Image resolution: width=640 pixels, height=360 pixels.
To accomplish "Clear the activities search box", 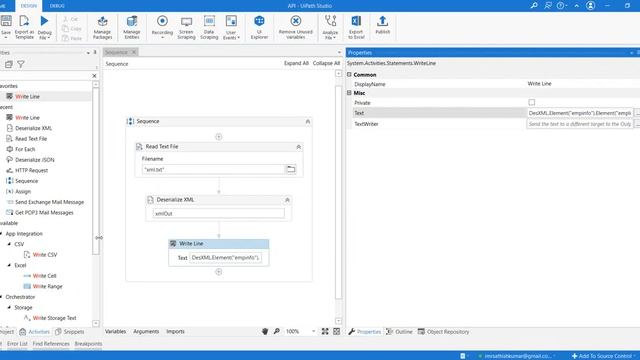I will pos(94,76).
